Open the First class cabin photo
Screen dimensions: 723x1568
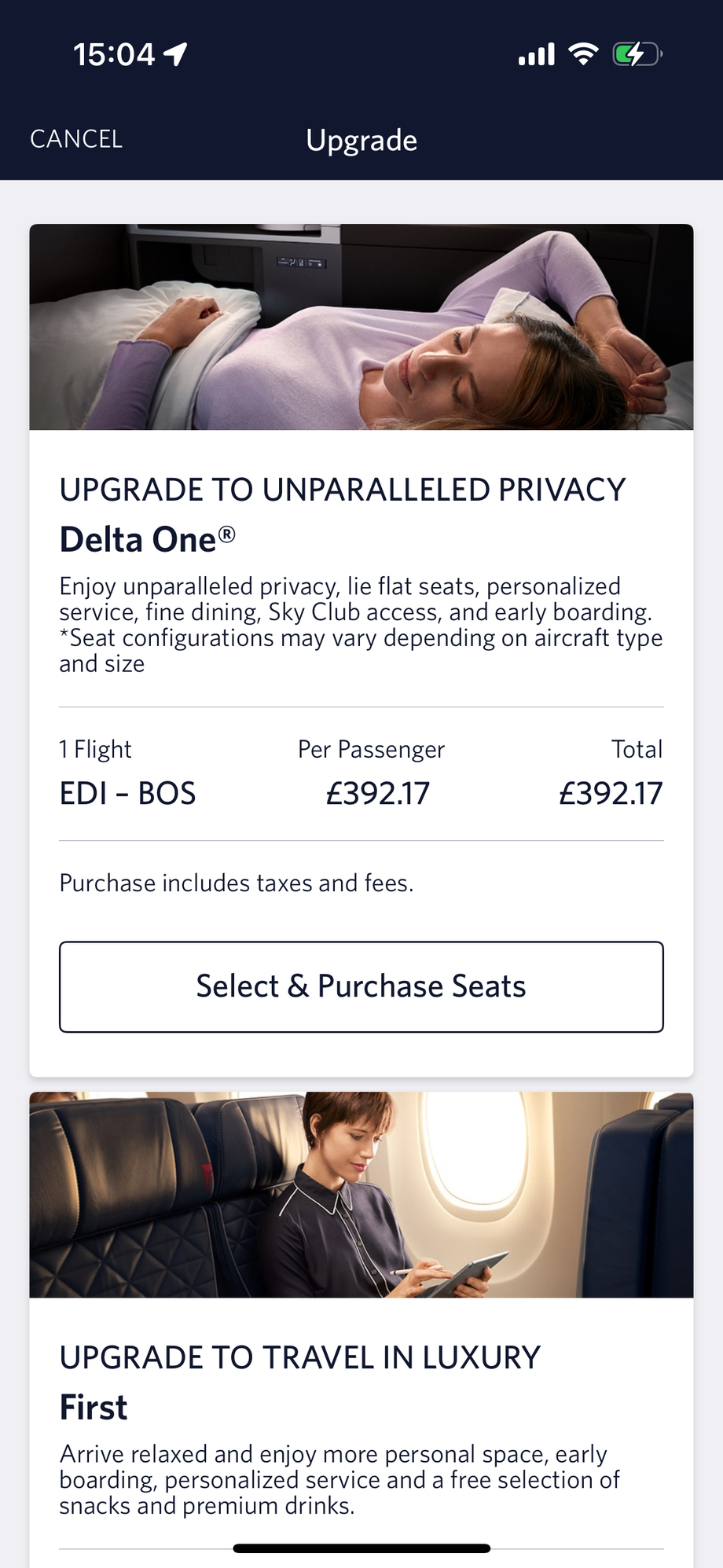pos(361,1195)
